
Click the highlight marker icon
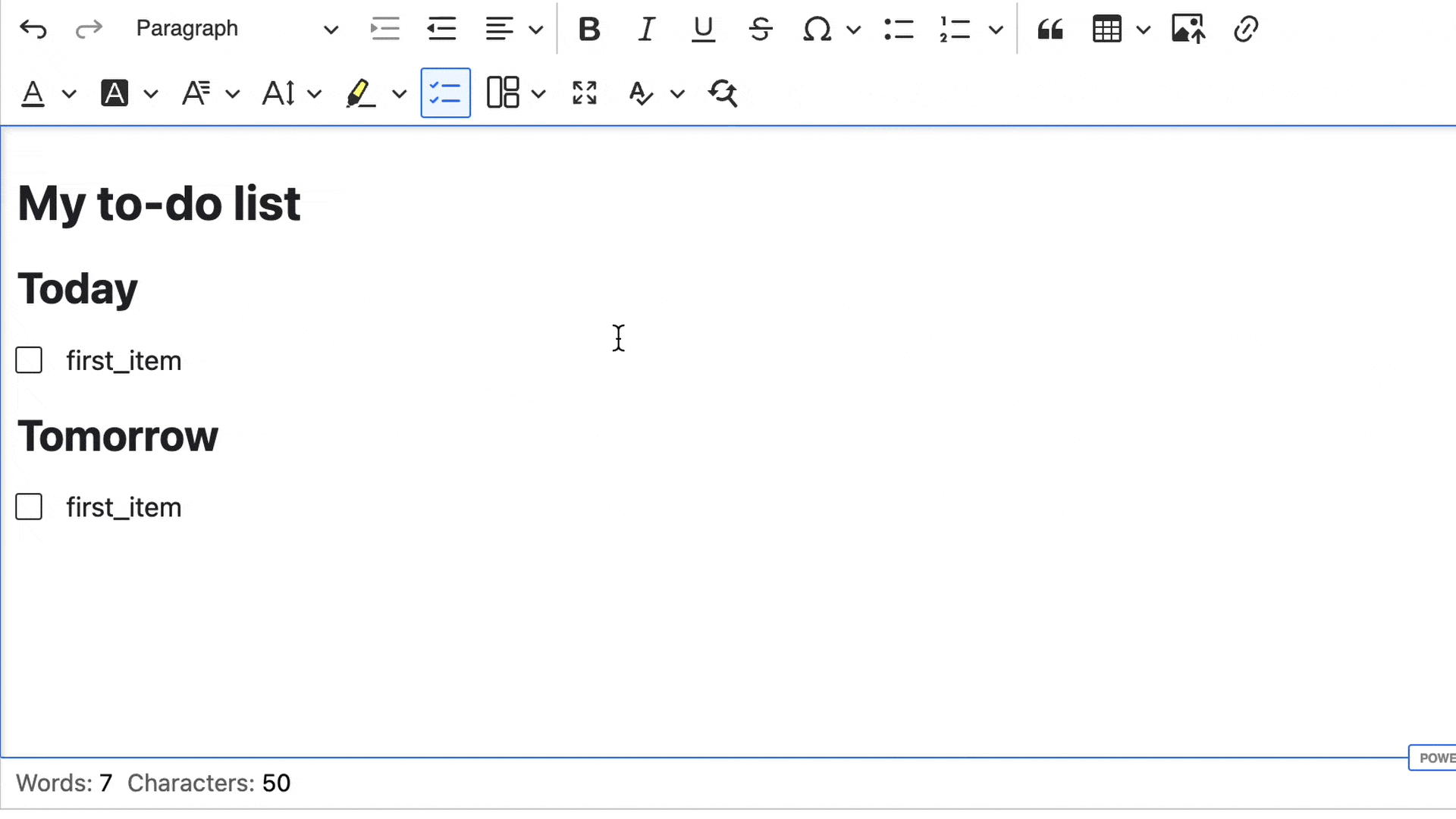point(361,93)
